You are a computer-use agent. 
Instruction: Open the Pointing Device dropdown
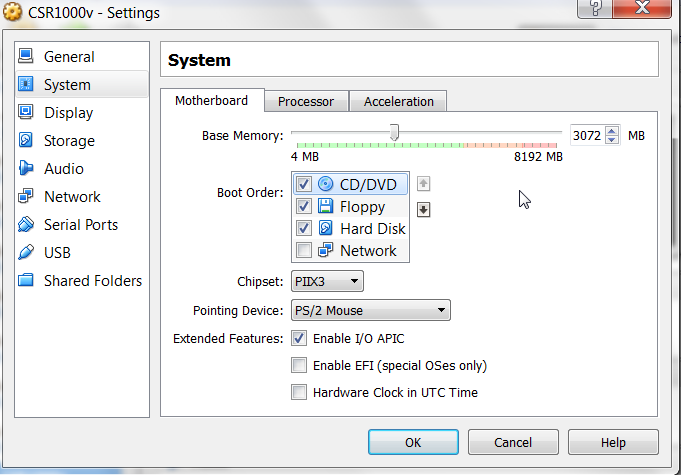click(x=370, y=310)
